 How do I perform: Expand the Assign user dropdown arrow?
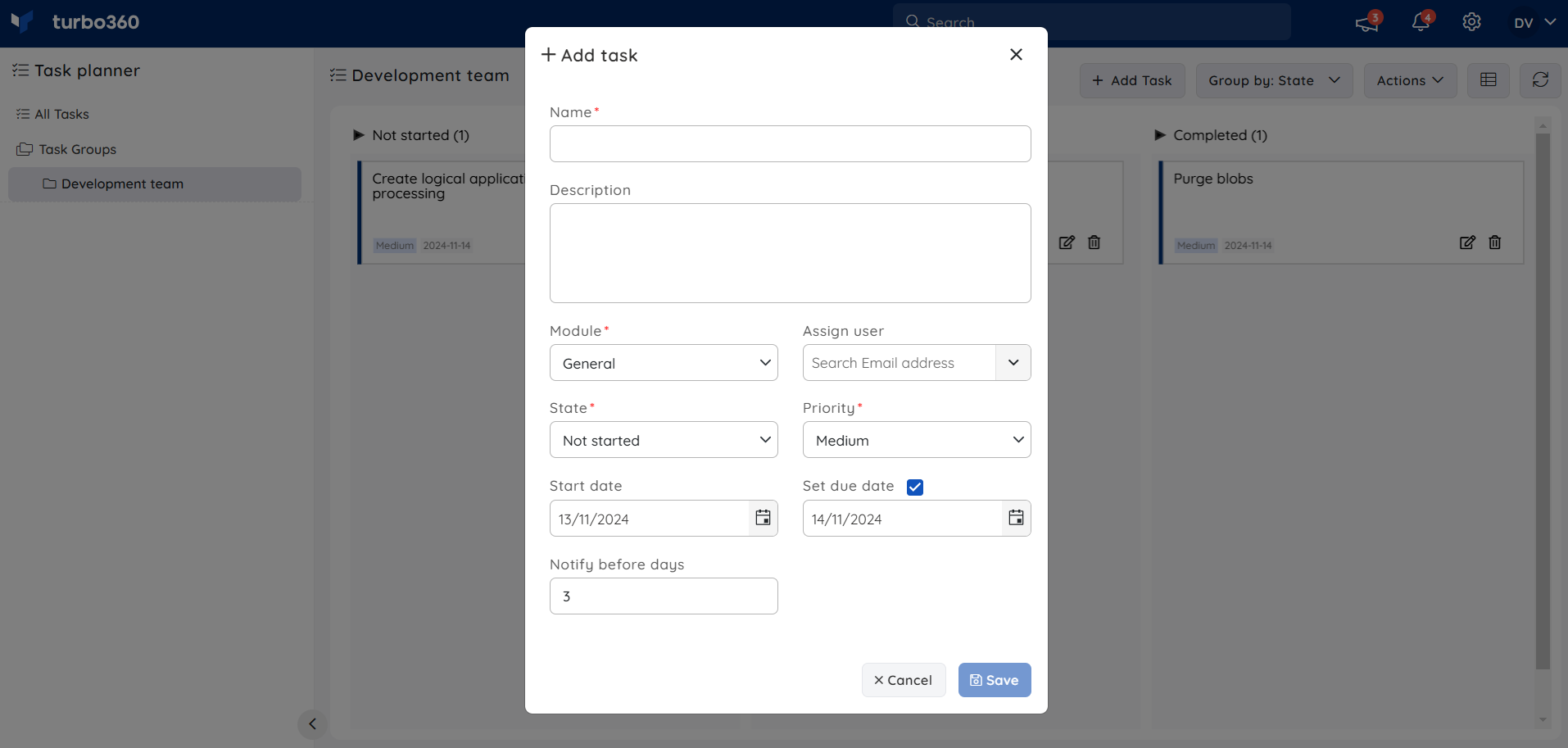point(1013,363)
